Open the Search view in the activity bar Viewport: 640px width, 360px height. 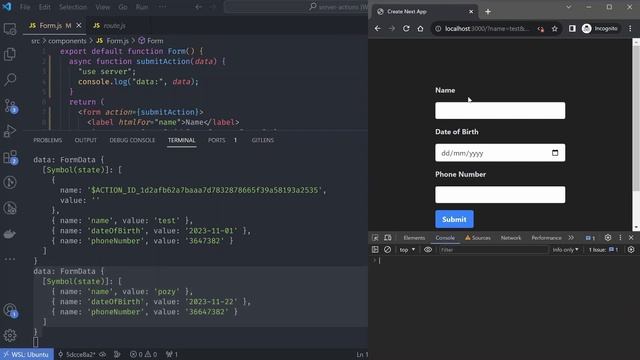click(x=10, y=80)
